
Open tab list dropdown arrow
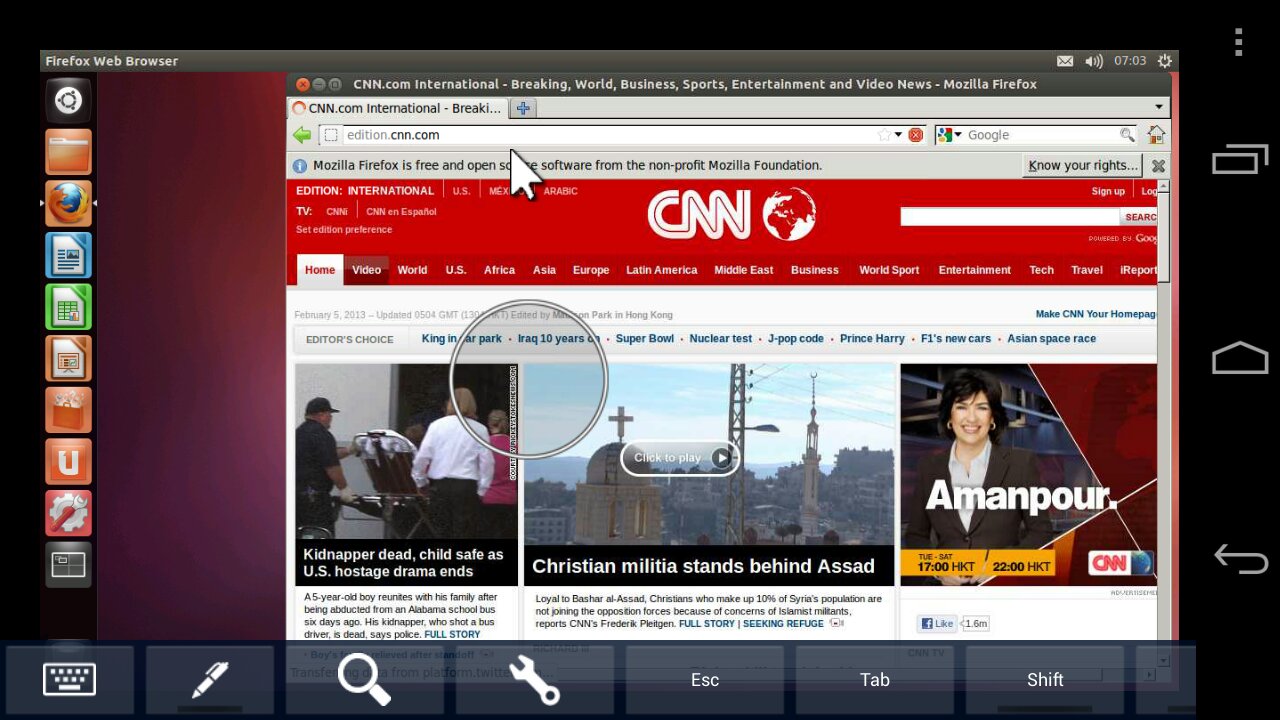pyautogui.click(x=1159, y=108)
